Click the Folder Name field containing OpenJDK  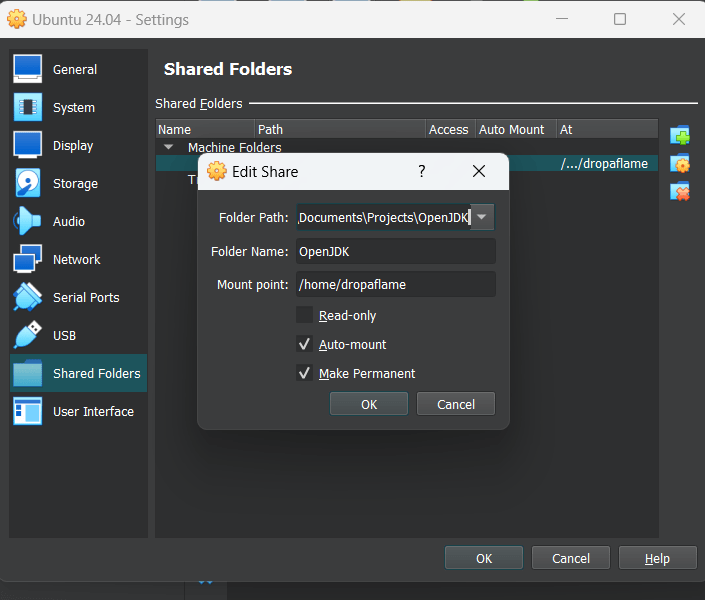[396, 251]
